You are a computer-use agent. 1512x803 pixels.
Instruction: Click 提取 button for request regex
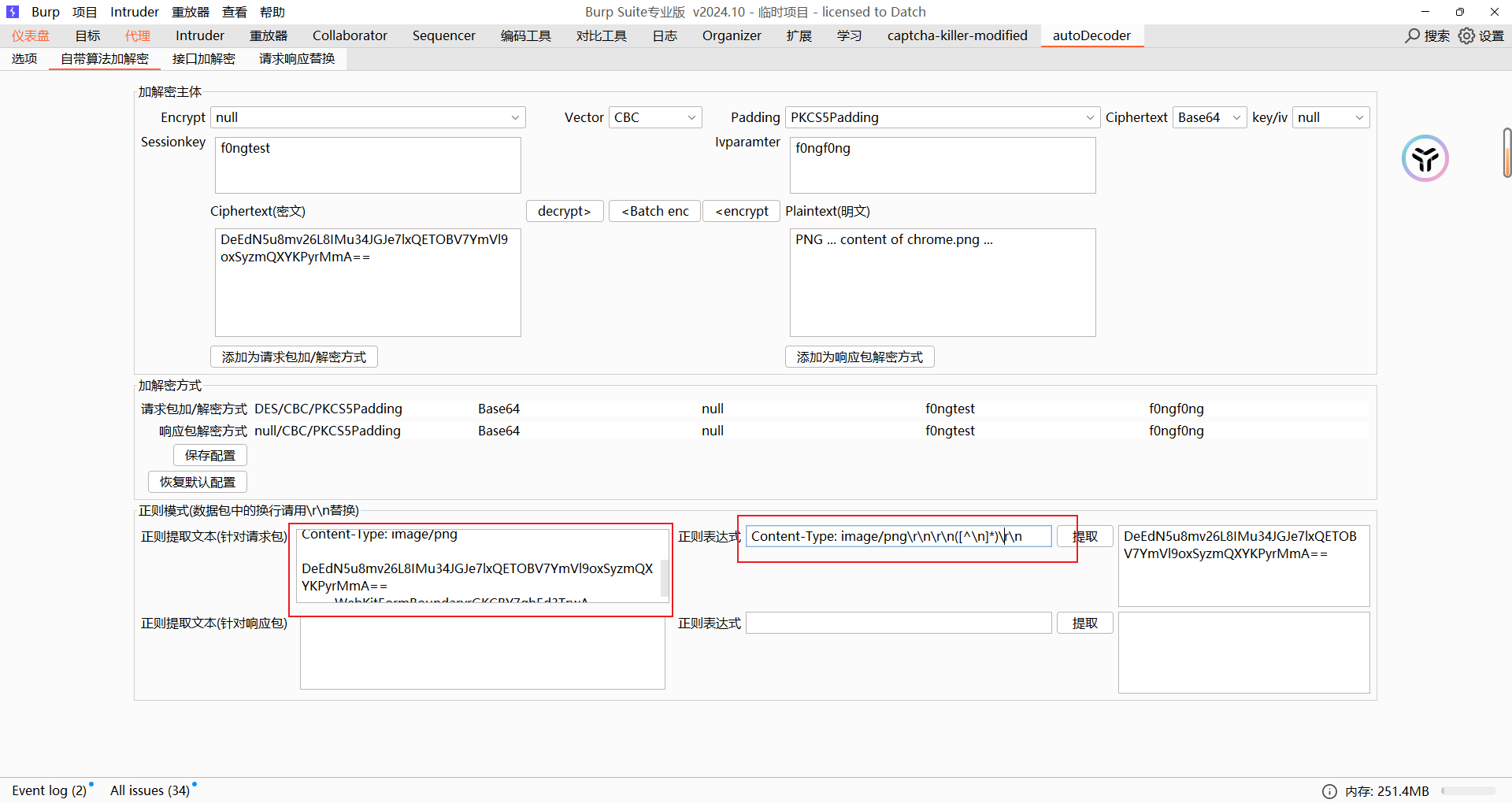1084,536
